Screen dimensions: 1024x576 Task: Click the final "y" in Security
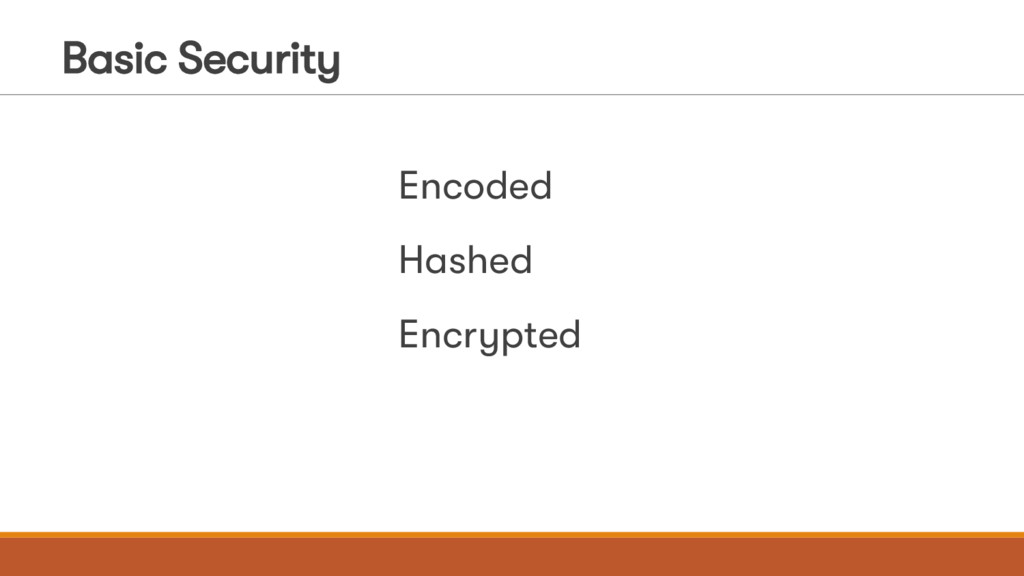(x=329, y=66)
